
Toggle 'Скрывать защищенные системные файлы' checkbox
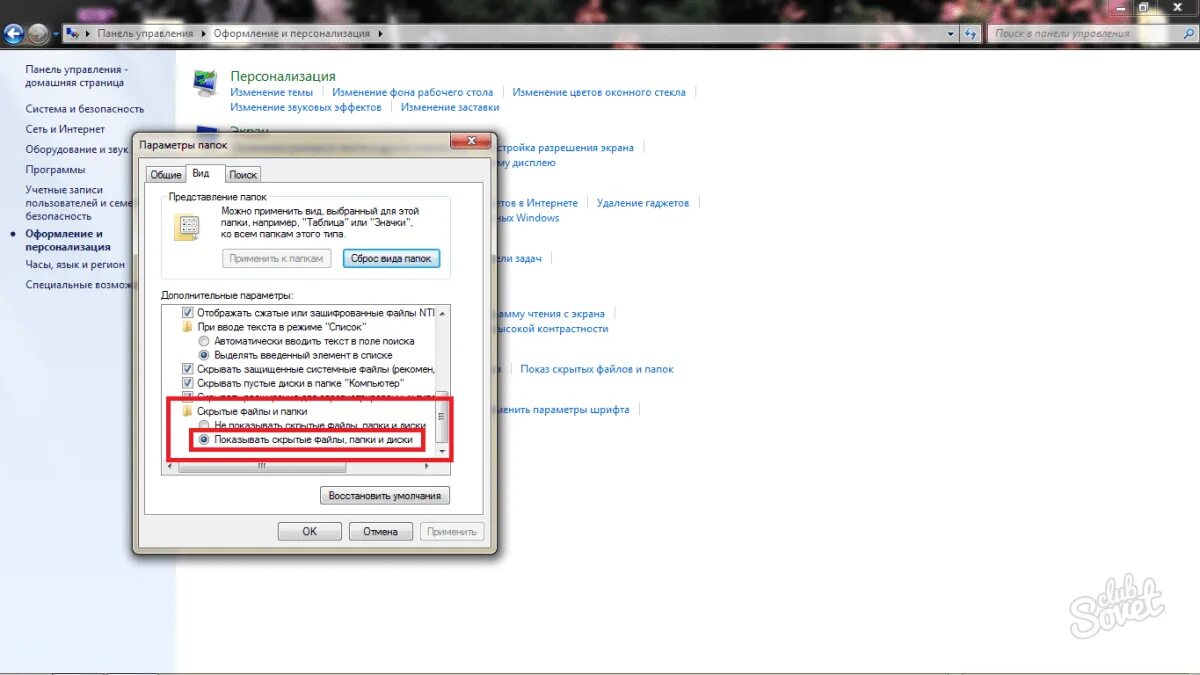tap(187, 369)
